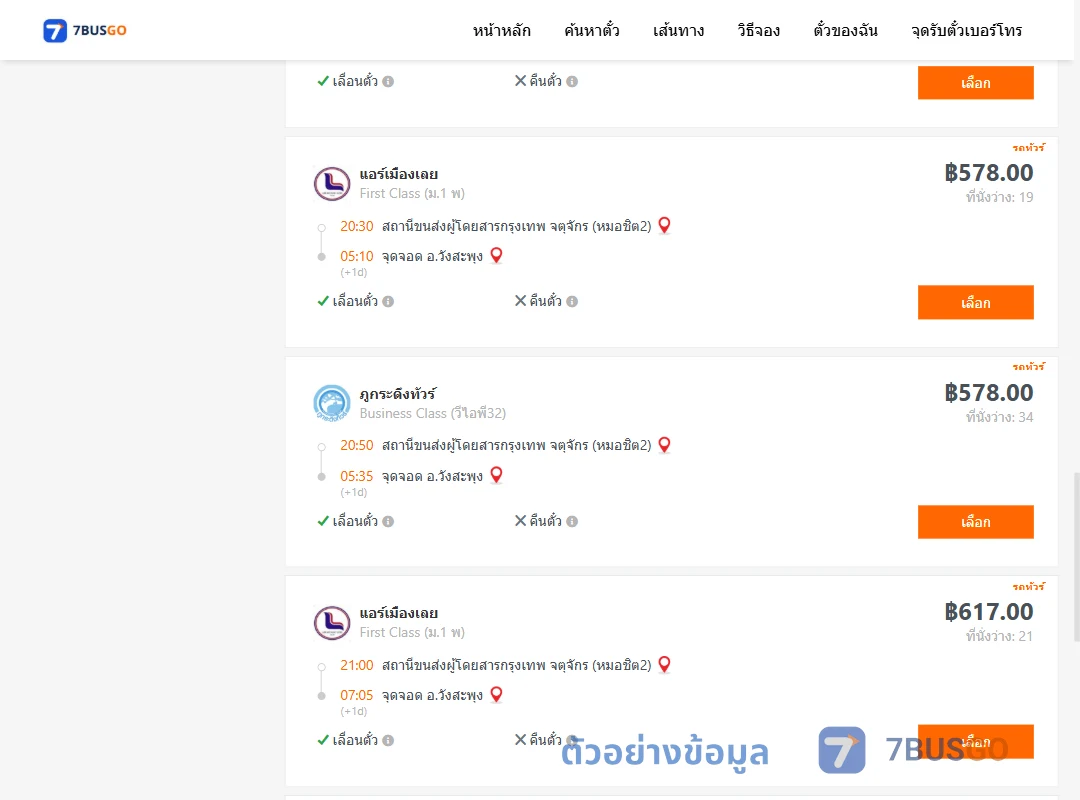Click First Class label on 21:00 trip
This screenshot has width=1080, height=800.
click(x=412, y=633)
